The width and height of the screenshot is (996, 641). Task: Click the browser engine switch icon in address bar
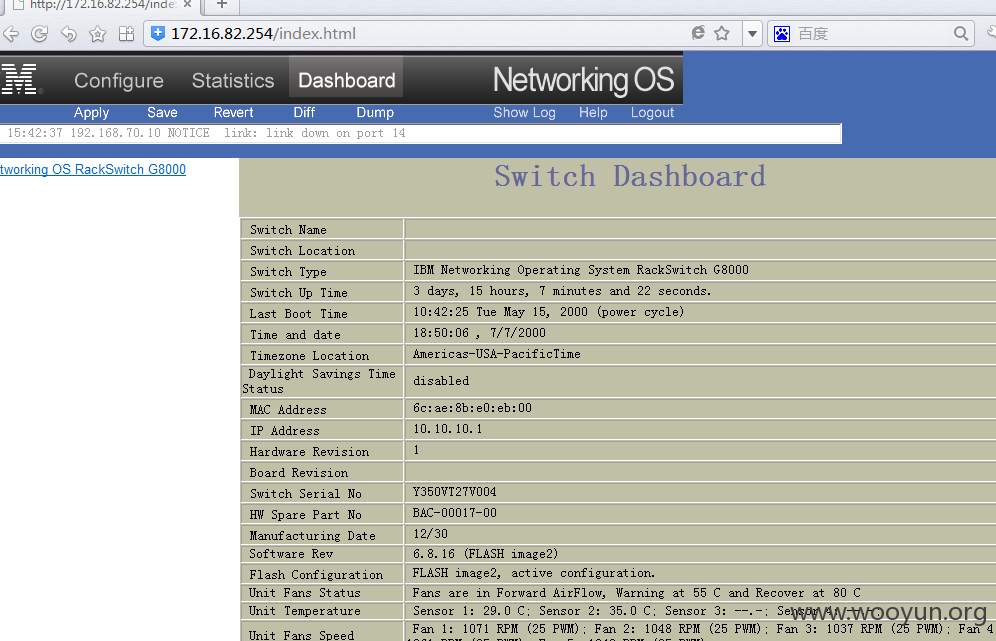pyautogui.click(x=698, y=33)
